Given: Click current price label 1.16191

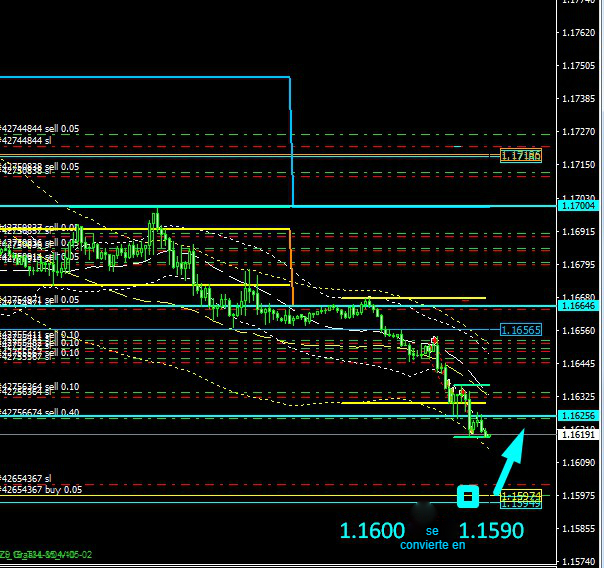Looking at the screenshot, I should [x=578, y=435].
